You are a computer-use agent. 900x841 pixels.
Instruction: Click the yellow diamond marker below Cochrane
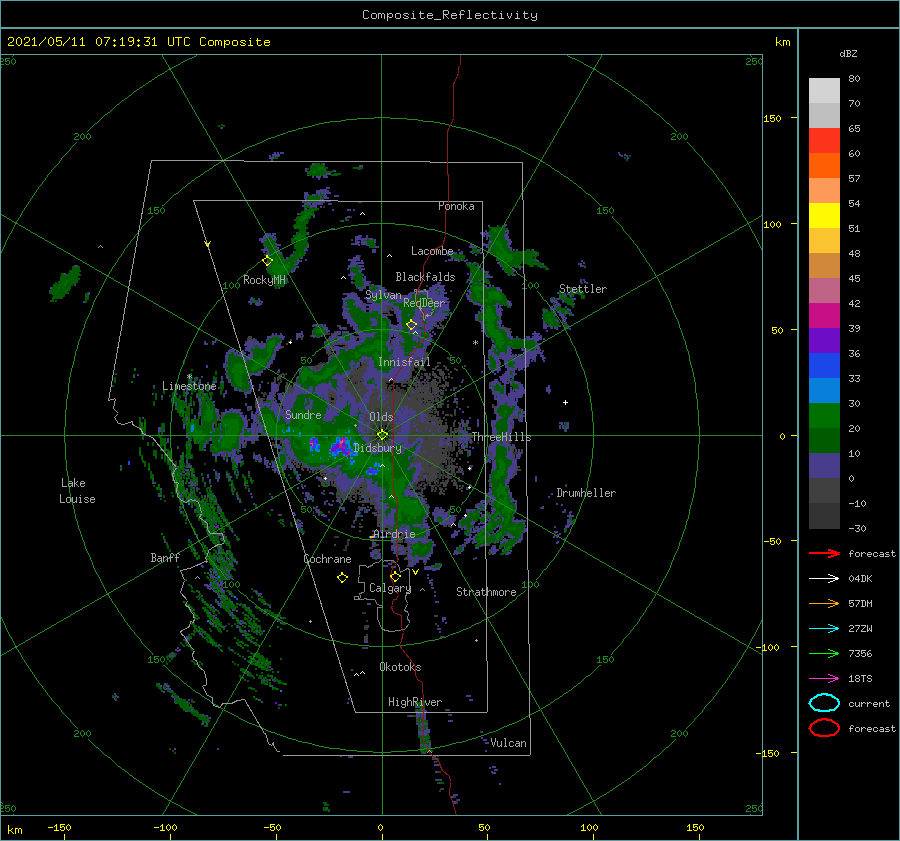point(342,578)
